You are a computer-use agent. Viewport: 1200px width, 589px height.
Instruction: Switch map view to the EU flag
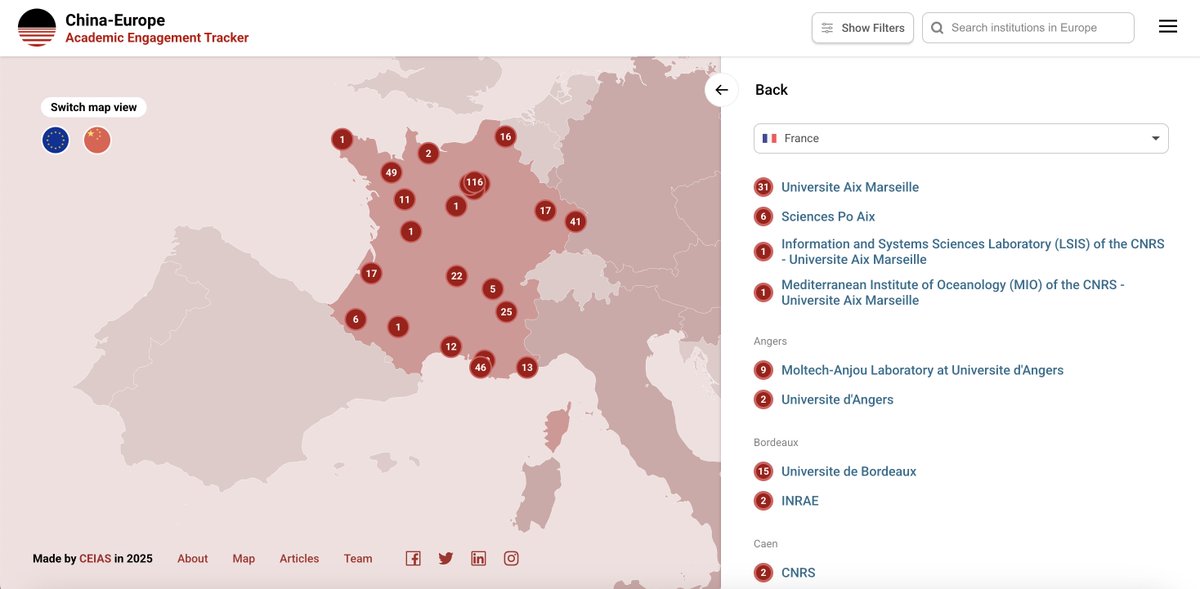point(55,140)
